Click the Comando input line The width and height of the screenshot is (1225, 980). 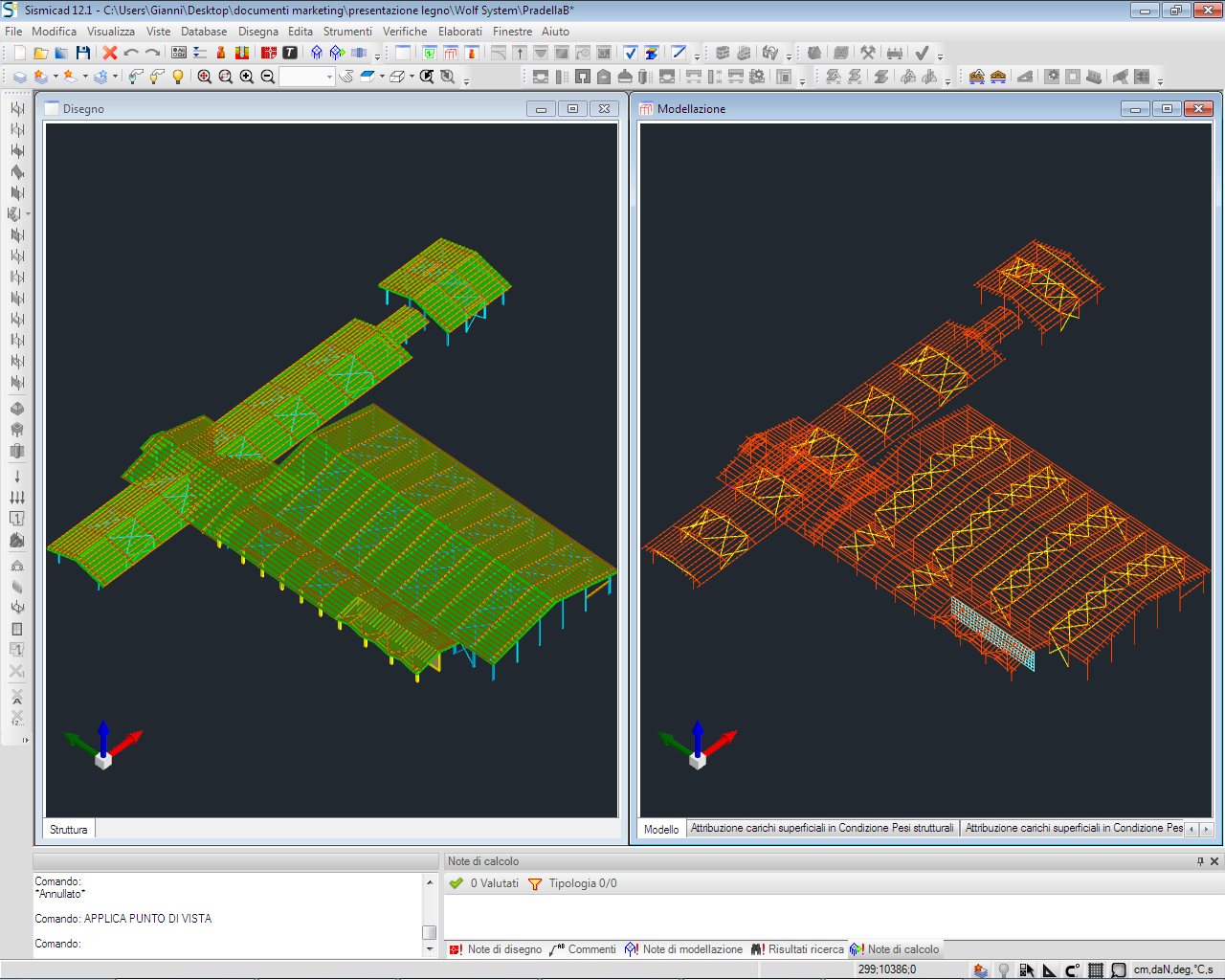tap(228, 944)
